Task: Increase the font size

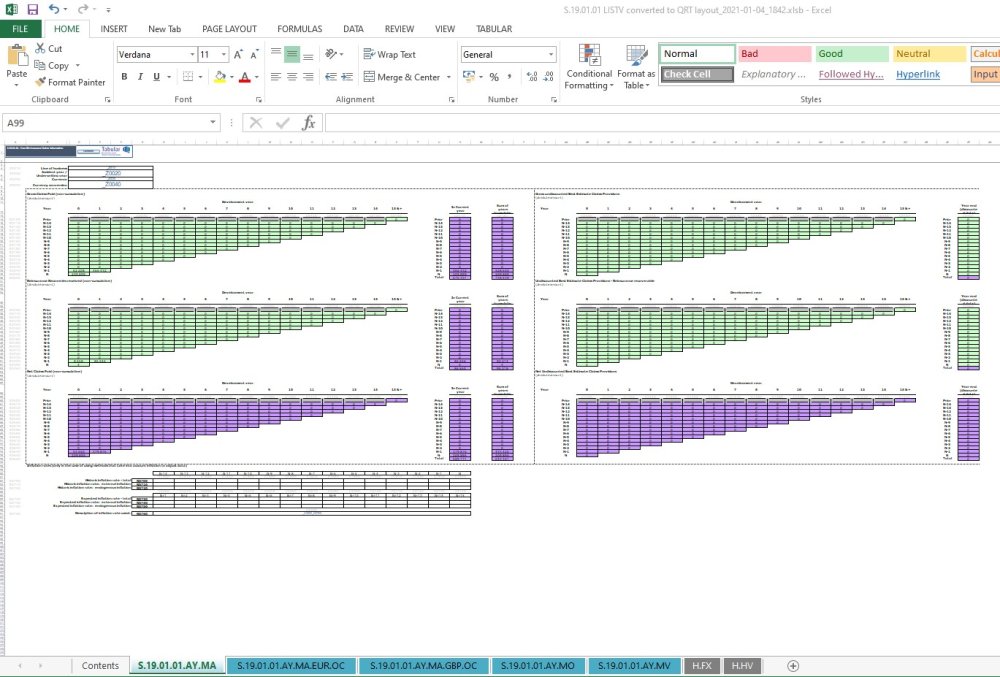Action: (x=238, y=55)
